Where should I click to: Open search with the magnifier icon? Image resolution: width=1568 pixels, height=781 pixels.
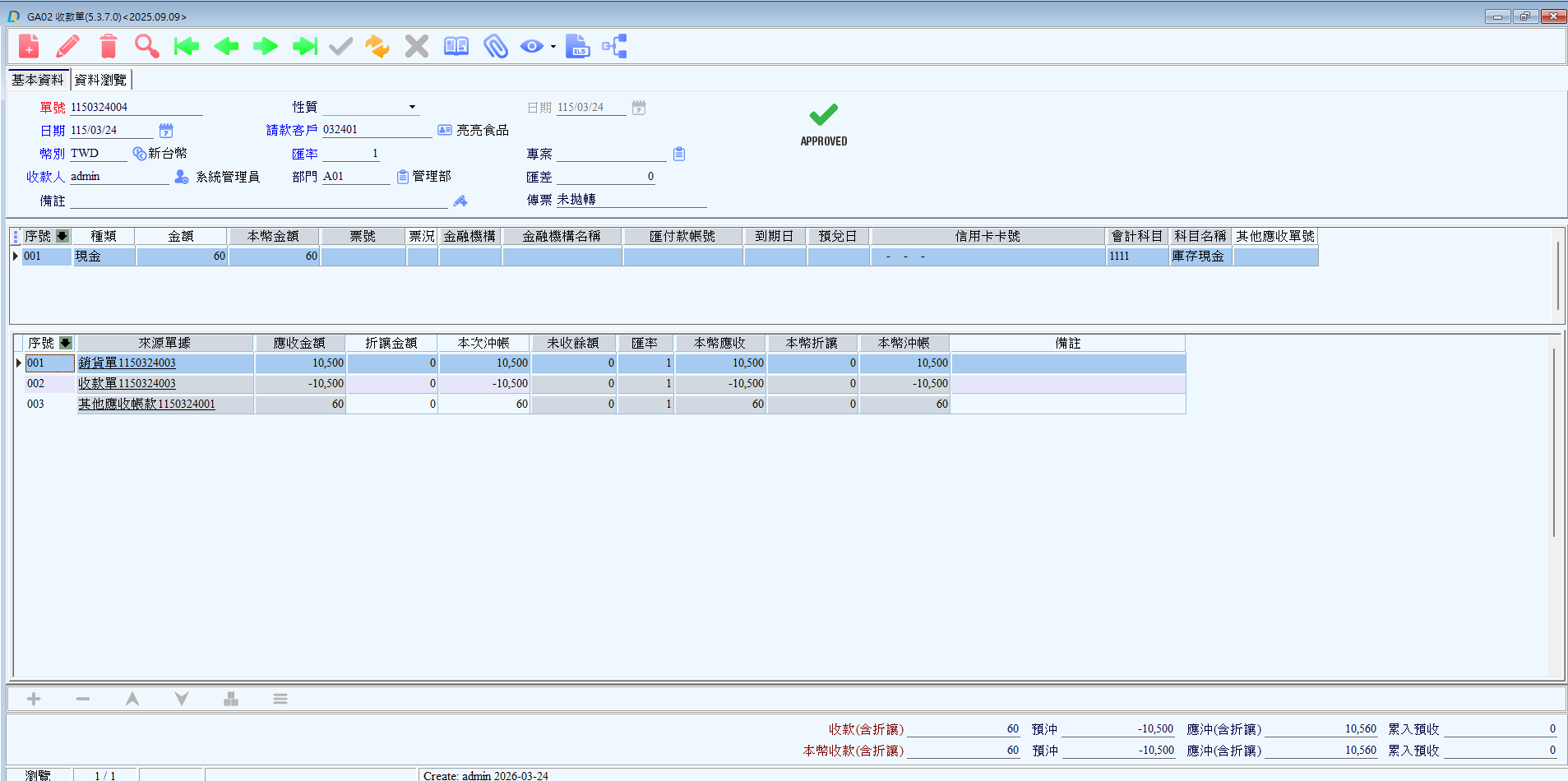click(147, 46)
